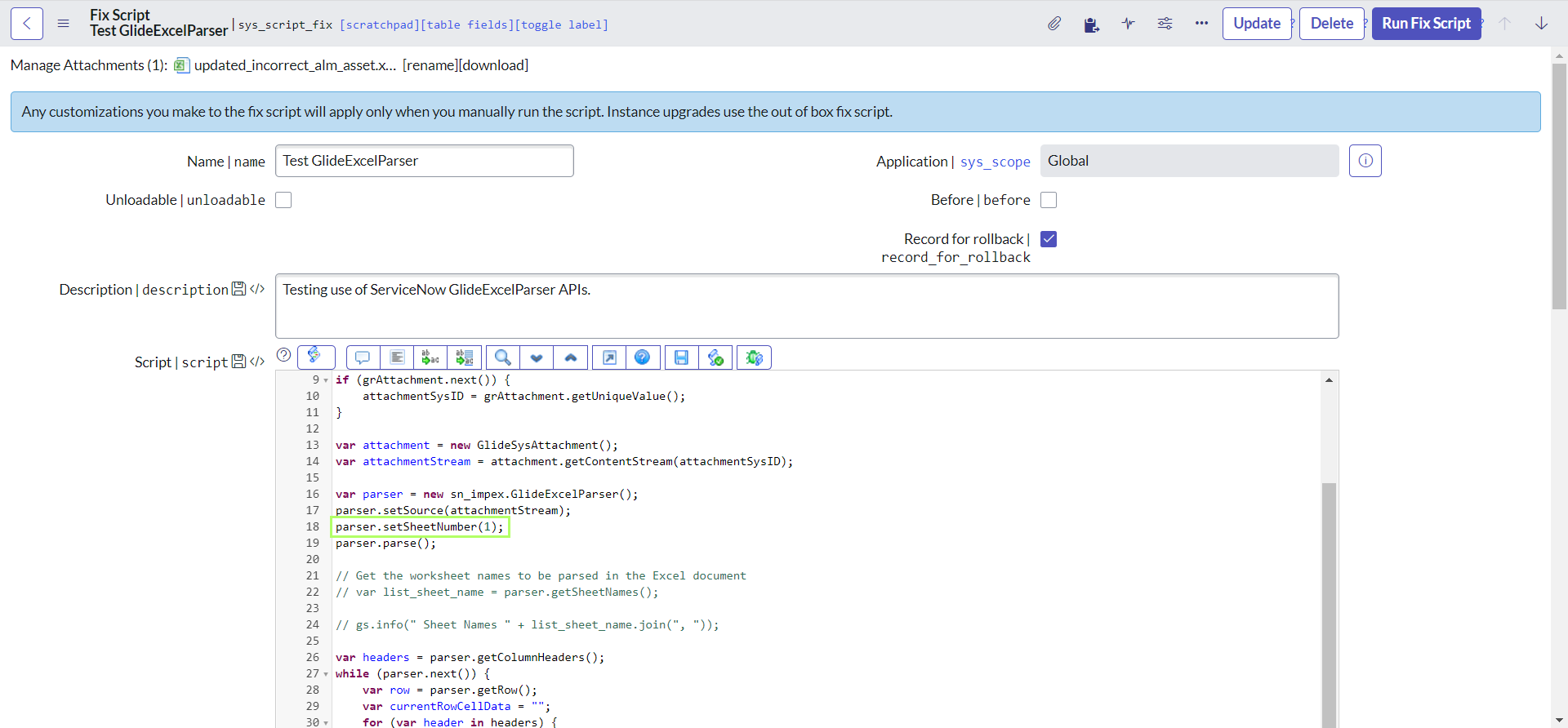The image size is (1568, 728).
Task: Open script debugger bug icon
Action: click(x=755, y=357)
